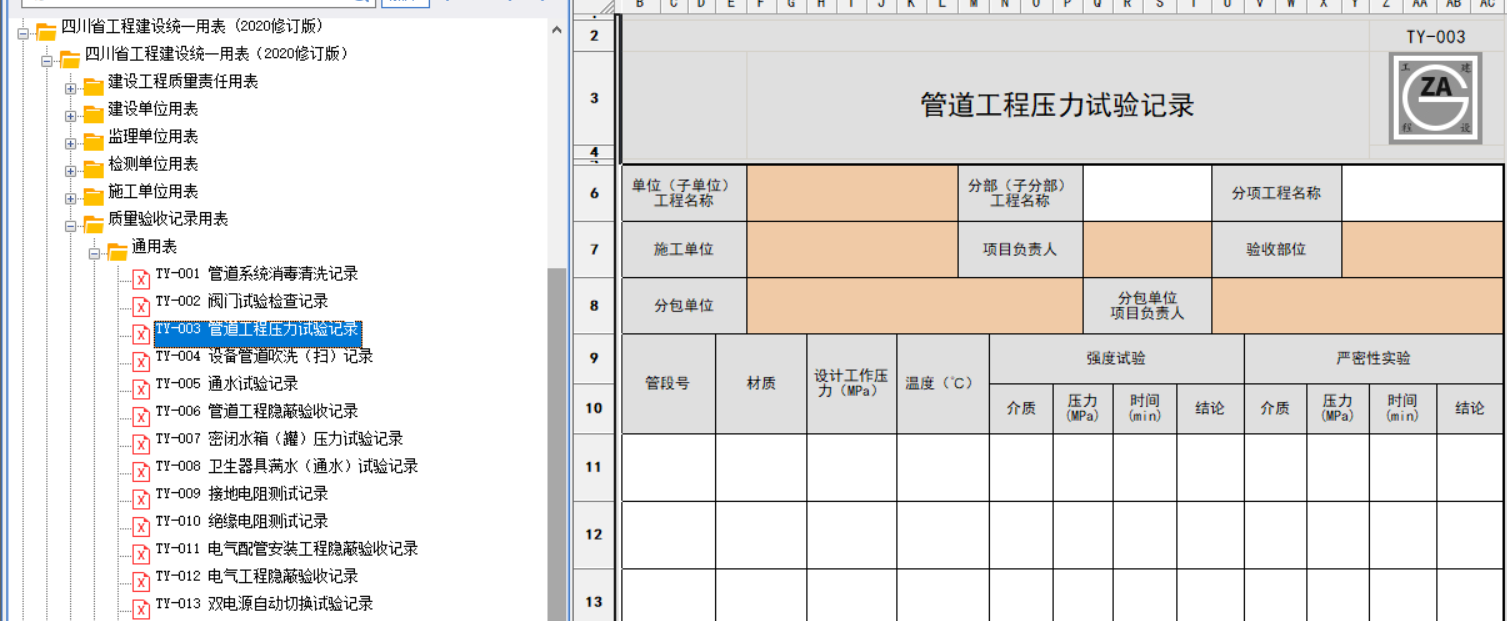Open the TY-013 双电源自动切换试验记录 file icon
Screen dimensions: 1507x621
[x=141, y=609]
